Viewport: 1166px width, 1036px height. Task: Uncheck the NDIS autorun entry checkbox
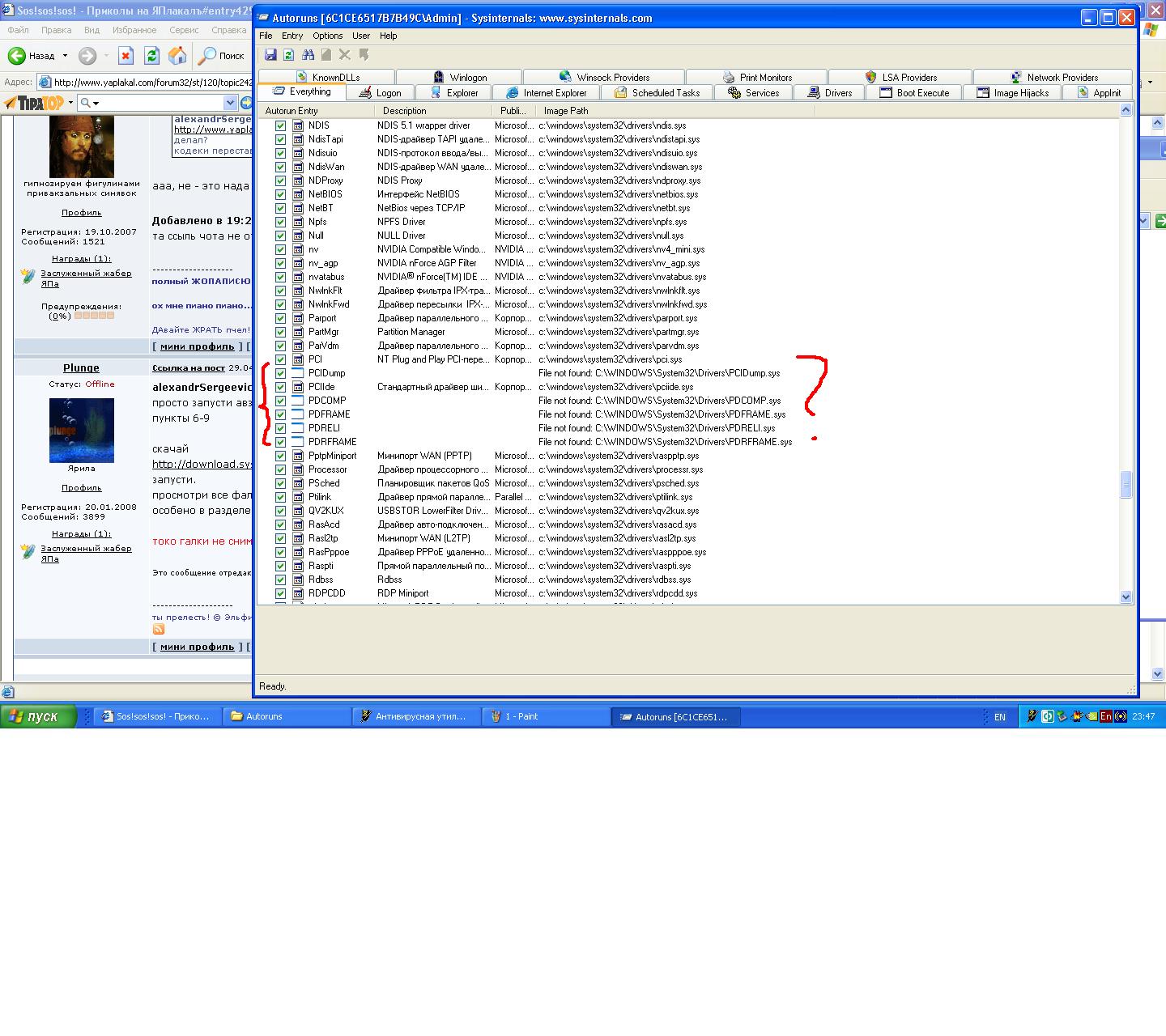[280, 125]
